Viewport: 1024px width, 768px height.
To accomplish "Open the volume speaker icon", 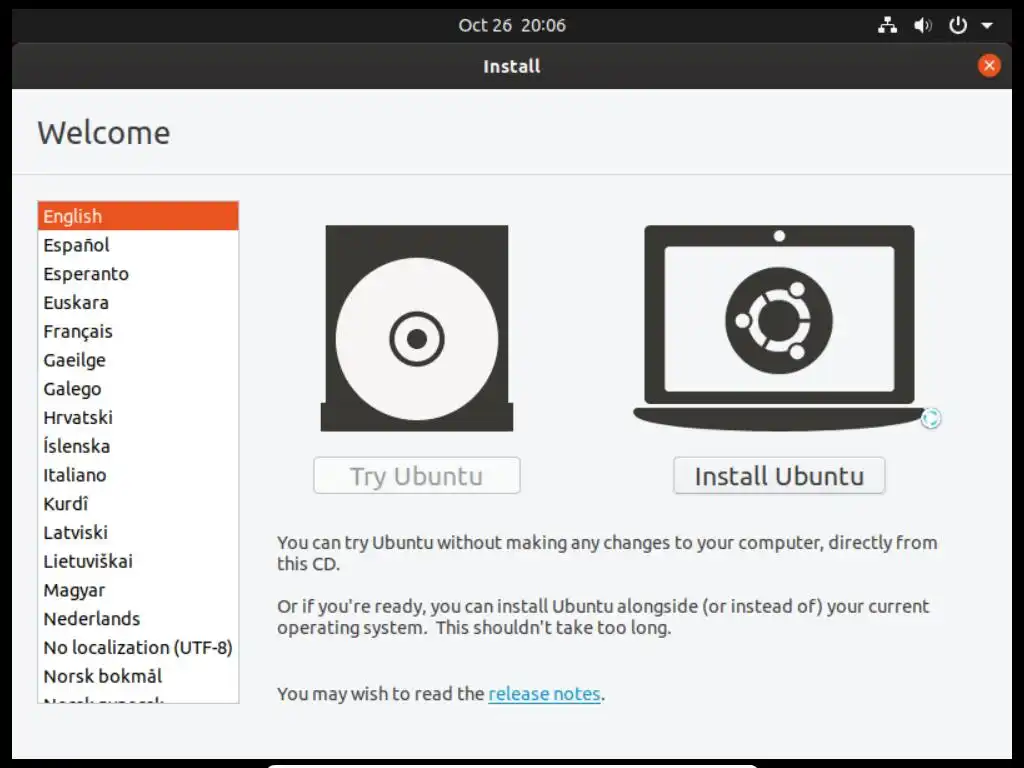I will [x=923, y=25].
